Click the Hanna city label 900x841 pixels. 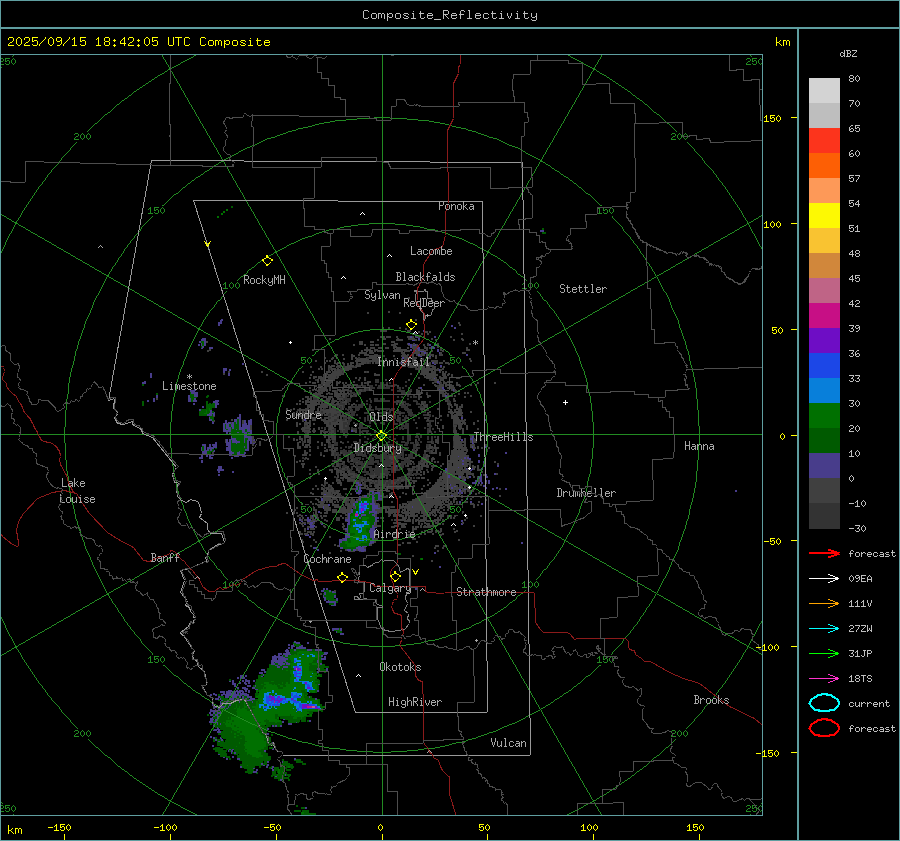[699, 446]
